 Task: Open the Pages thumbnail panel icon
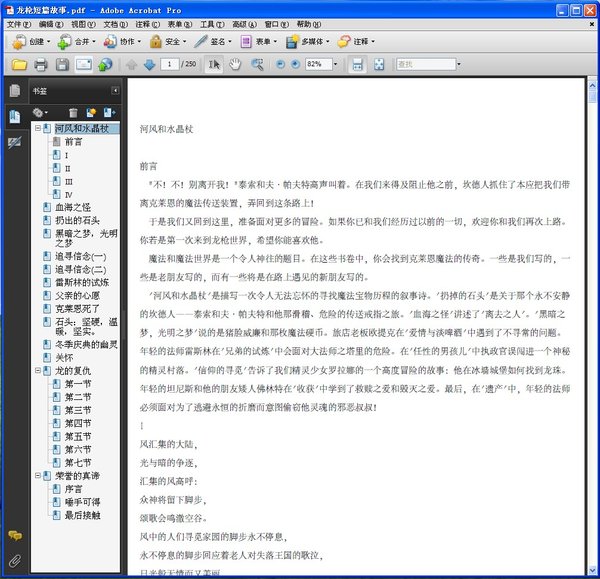click(x=15, y=91)
